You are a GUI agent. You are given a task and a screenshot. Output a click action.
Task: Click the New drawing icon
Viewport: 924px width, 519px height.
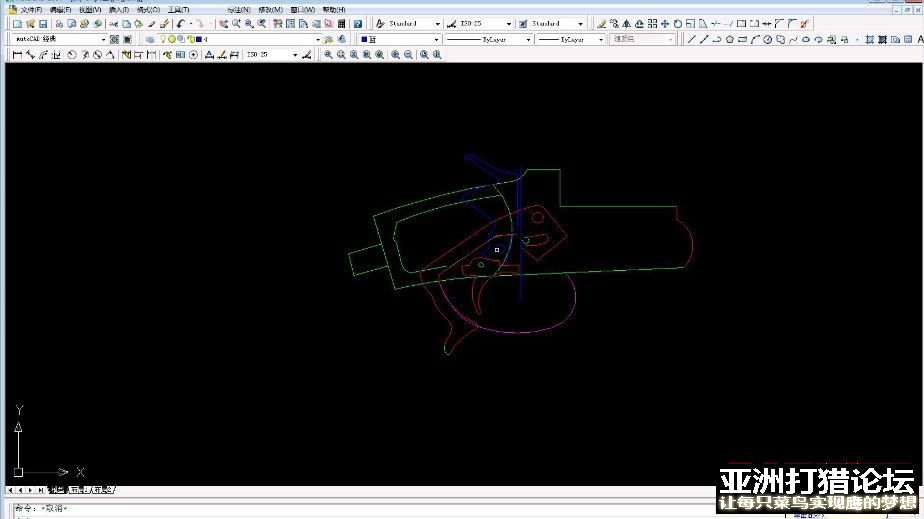coord(17,24)
